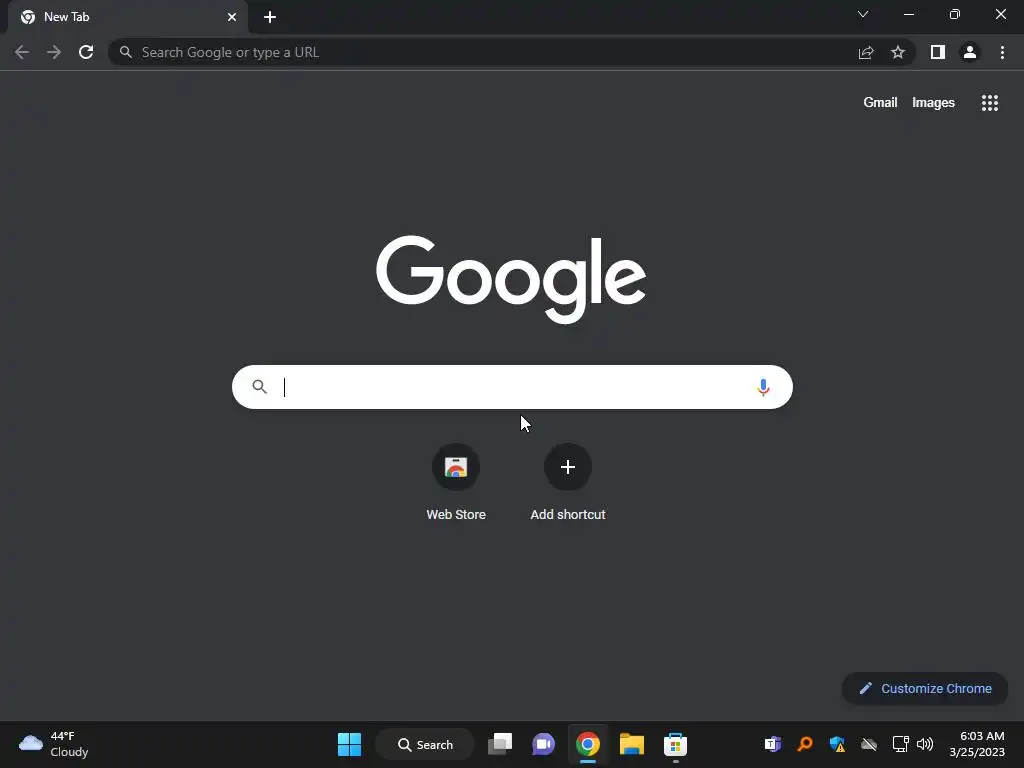
Task: Go back with the browser back arrow
Action: [x=22, y=52]
